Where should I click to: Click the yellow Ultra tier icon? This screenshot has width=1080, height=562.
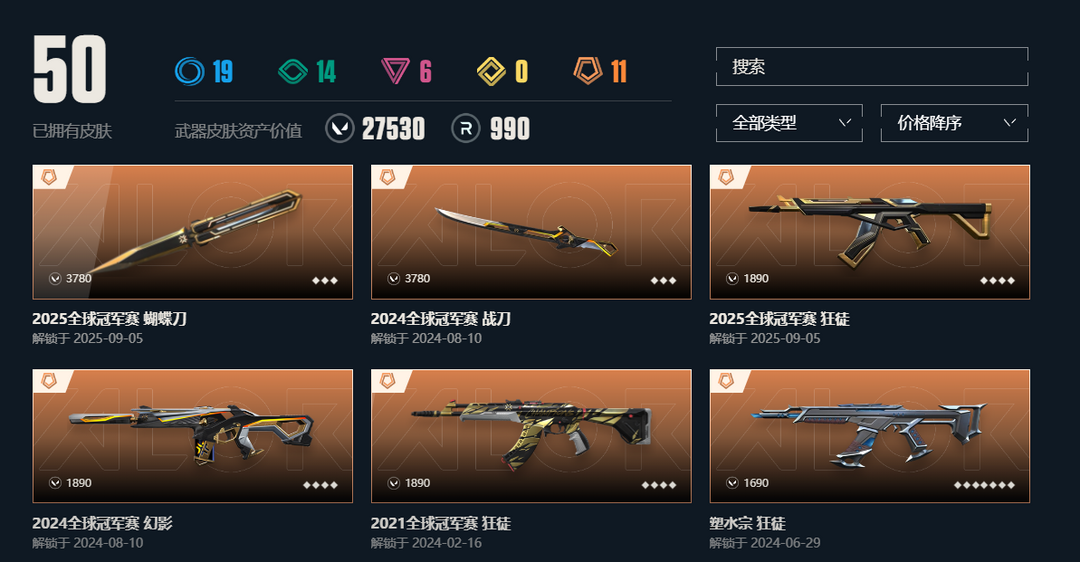pos(491,71)
